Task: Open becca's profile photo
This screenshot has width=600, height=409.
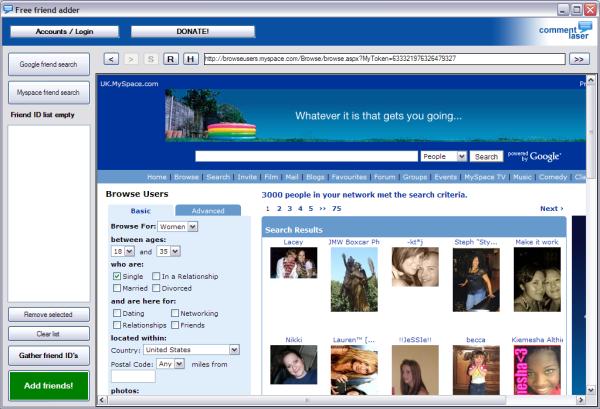Action: (x=476, y=370)
